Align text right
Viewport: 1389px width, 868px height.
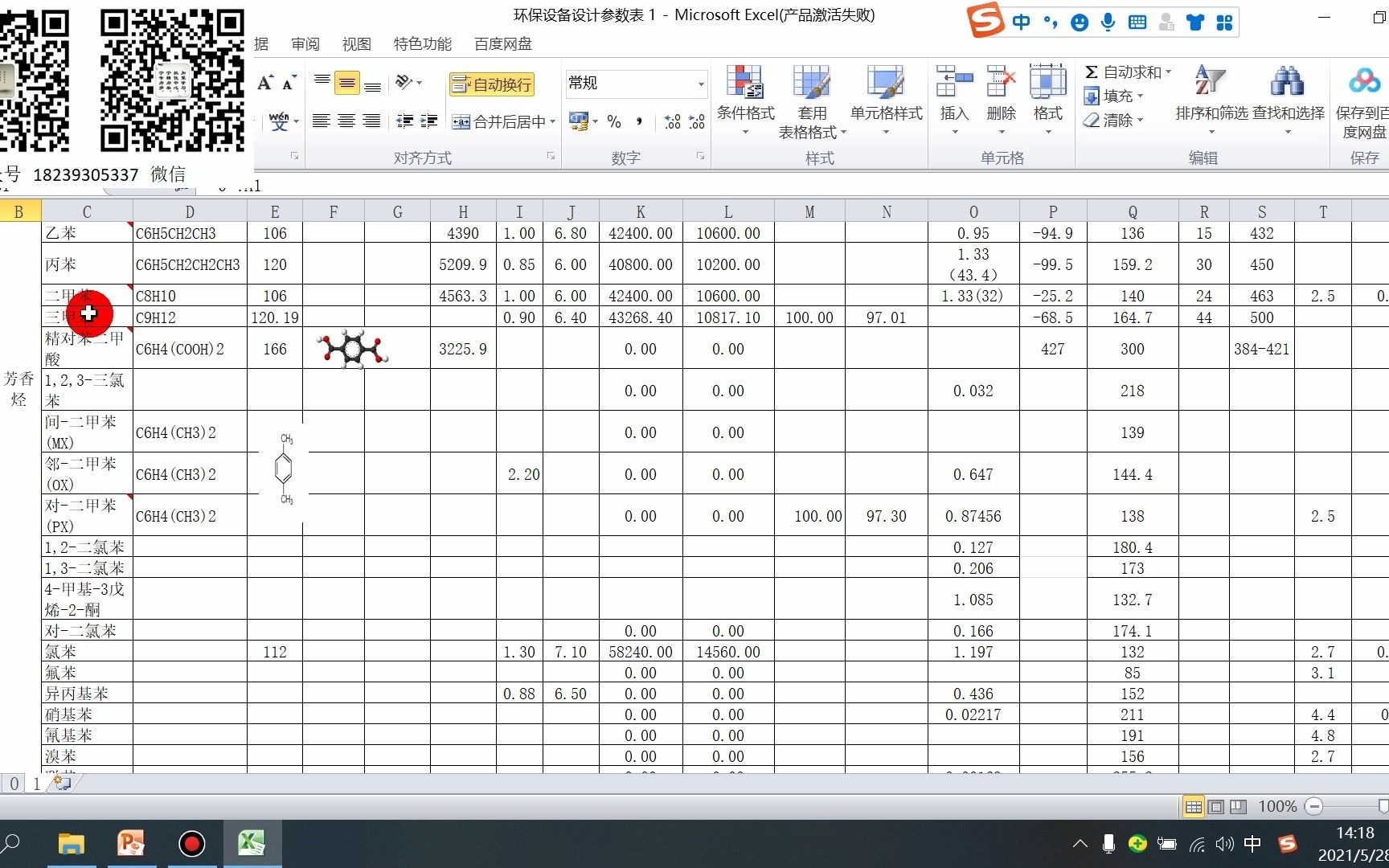coord(371,121)
